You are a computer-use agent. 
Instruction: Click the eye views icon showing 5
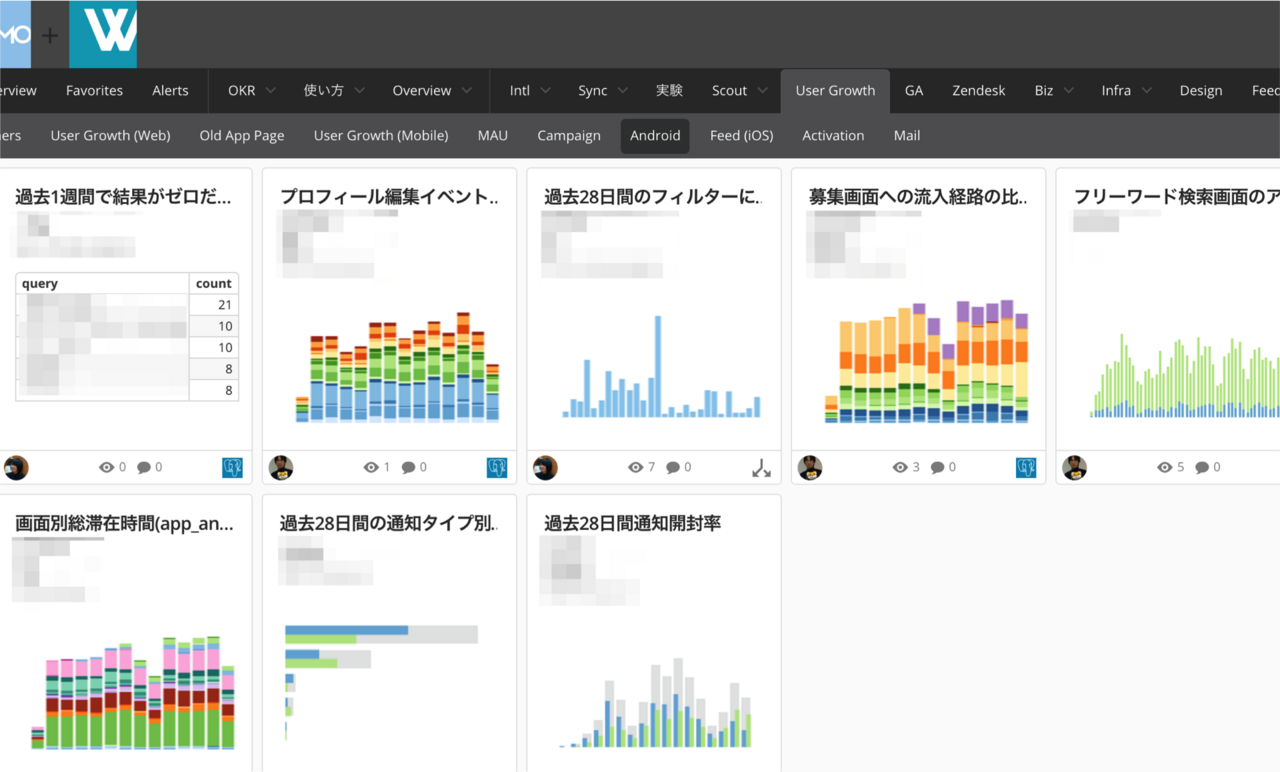pyautogui.click(x=1164, y=467)
